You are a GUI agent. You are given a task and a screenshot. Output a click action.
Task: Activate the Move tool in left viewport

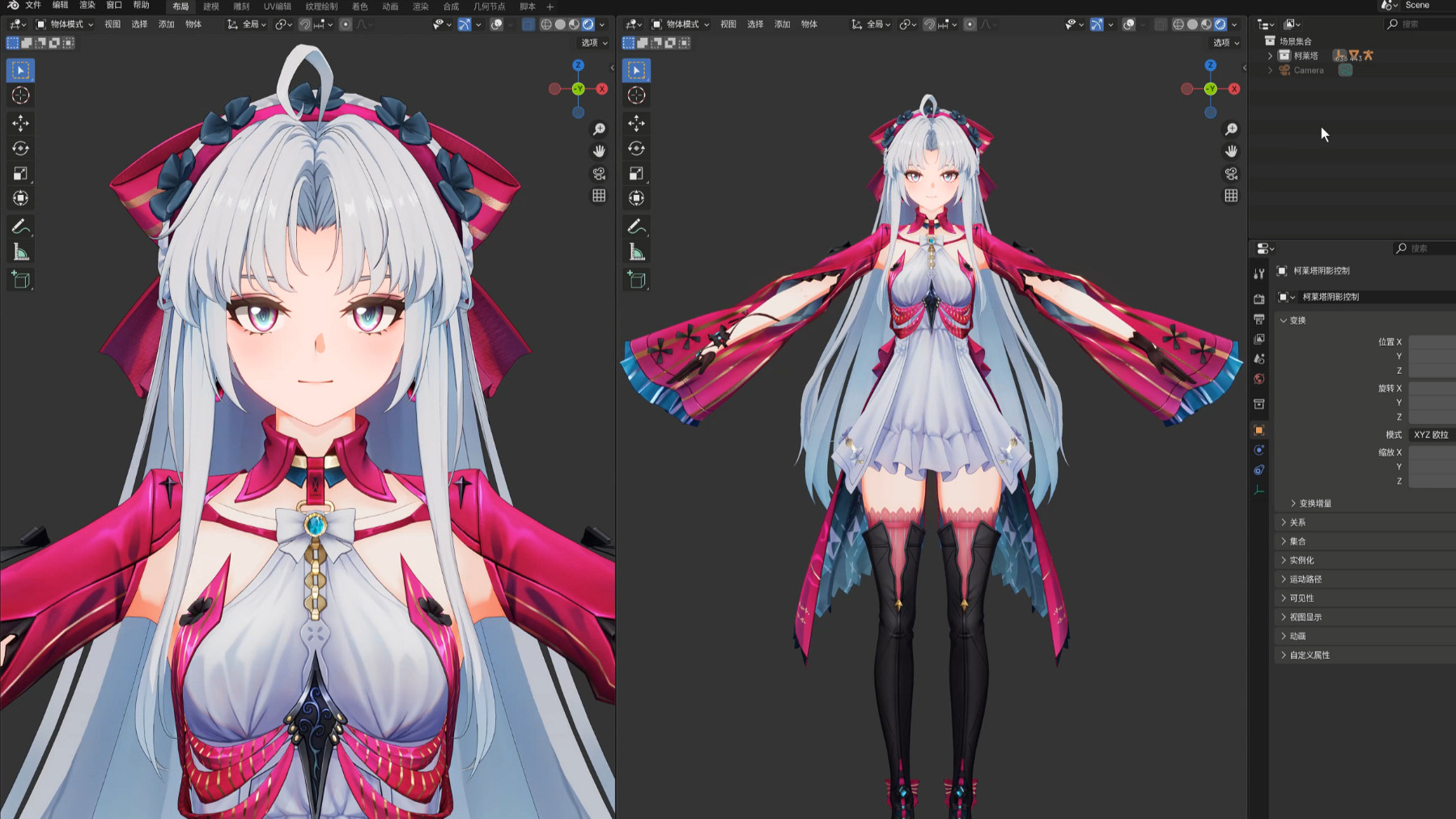coord(21,123)
